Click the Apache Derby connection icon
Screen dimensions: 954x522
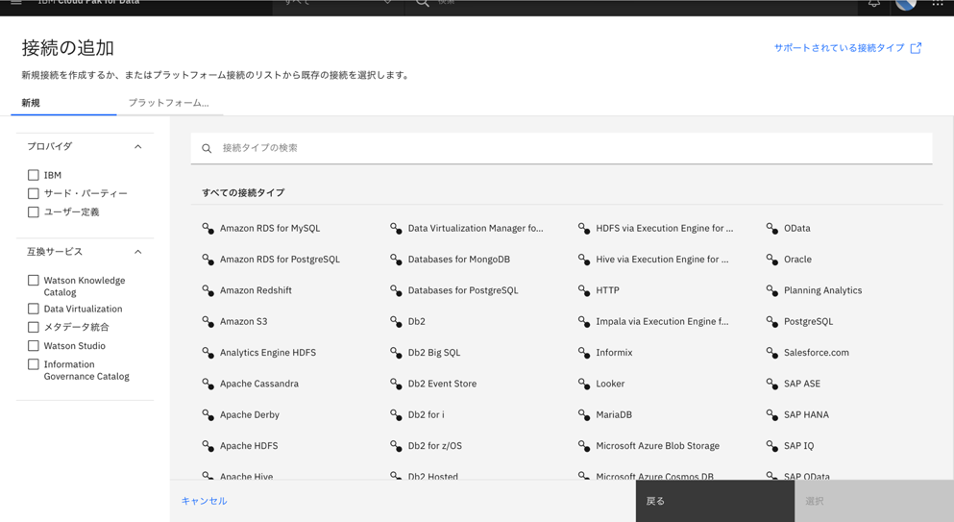click(208, 414)
